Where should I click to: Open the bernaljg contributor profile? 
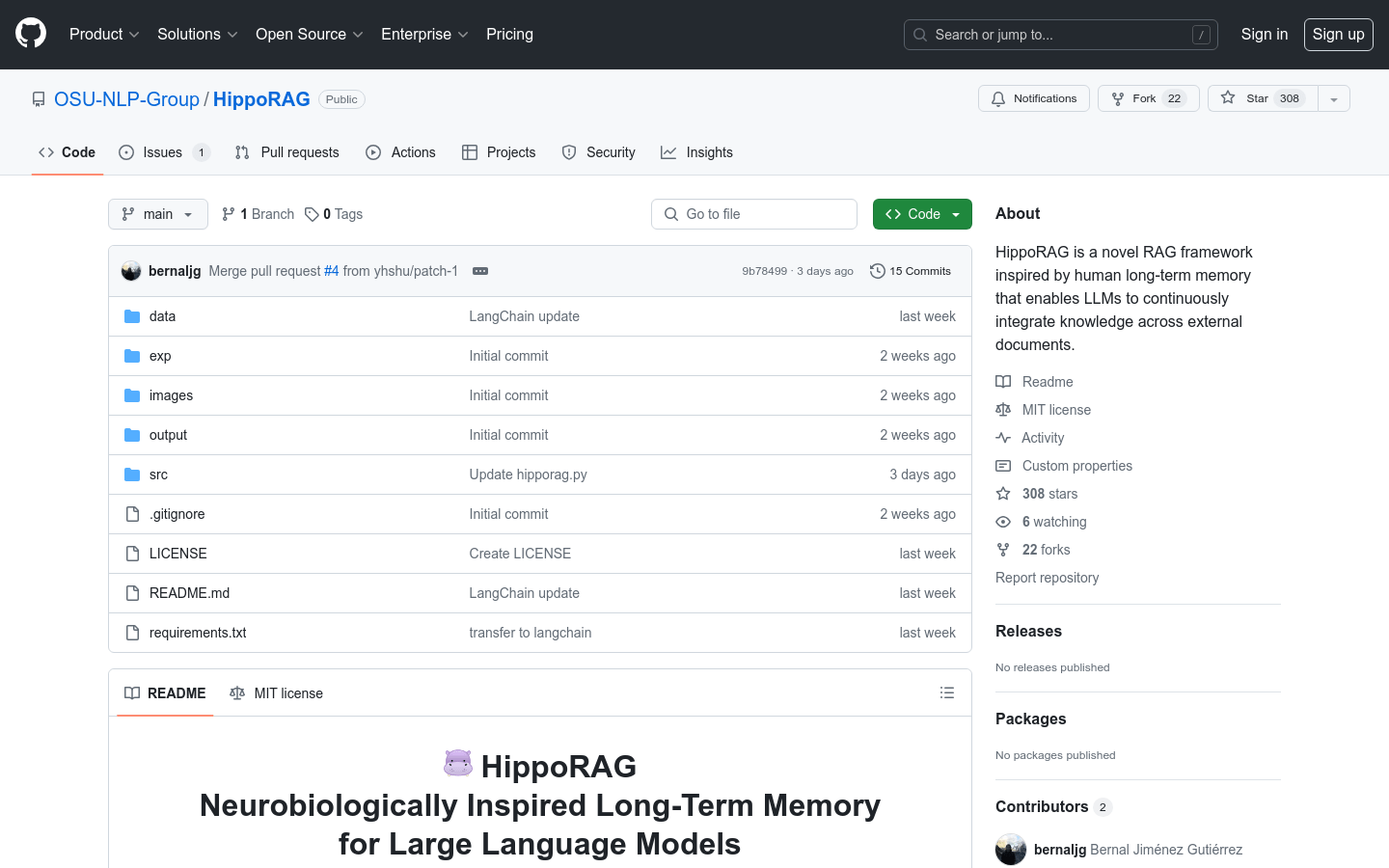tap(1060, 850)
